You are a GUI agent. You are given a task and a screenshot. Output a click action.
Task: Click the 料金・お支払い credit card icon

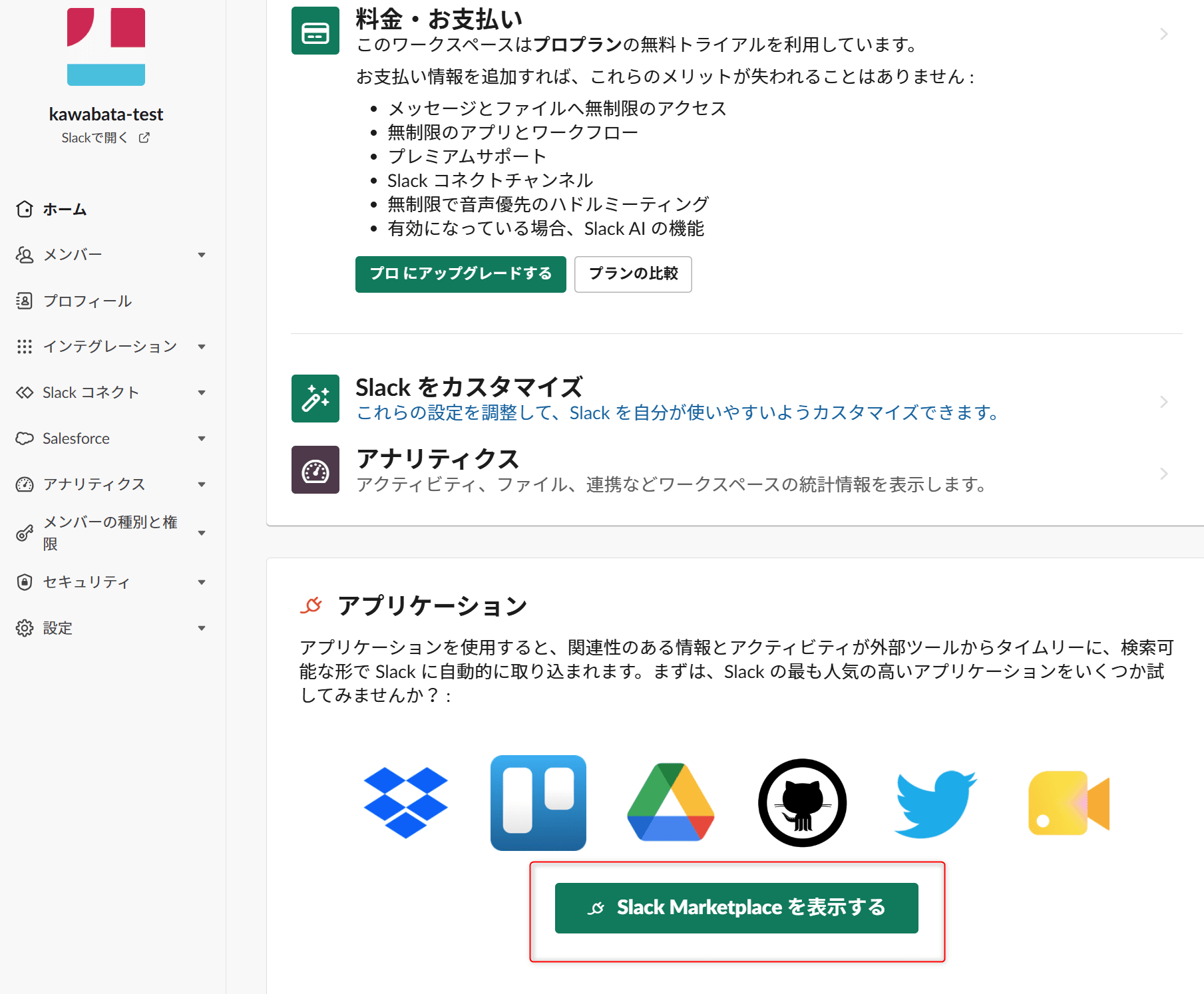[315, 31]
